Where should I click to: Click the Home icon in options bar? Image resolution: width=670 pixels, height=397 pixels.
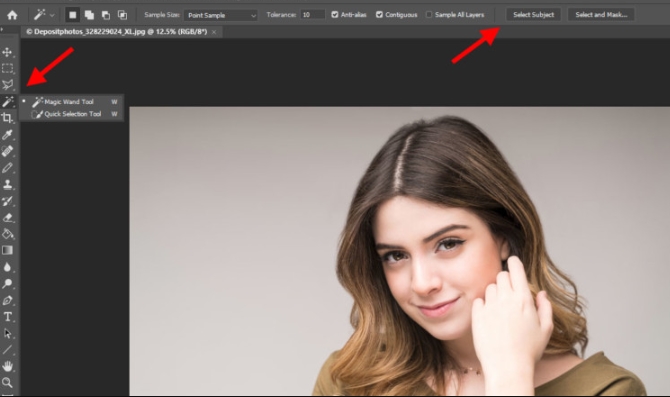12,15
